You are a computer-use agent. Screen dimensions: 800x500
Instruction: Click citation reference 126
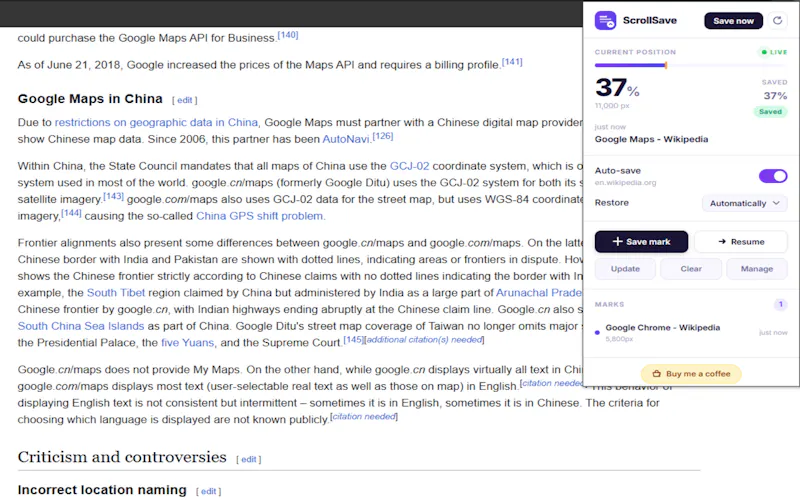pos(383,136)
